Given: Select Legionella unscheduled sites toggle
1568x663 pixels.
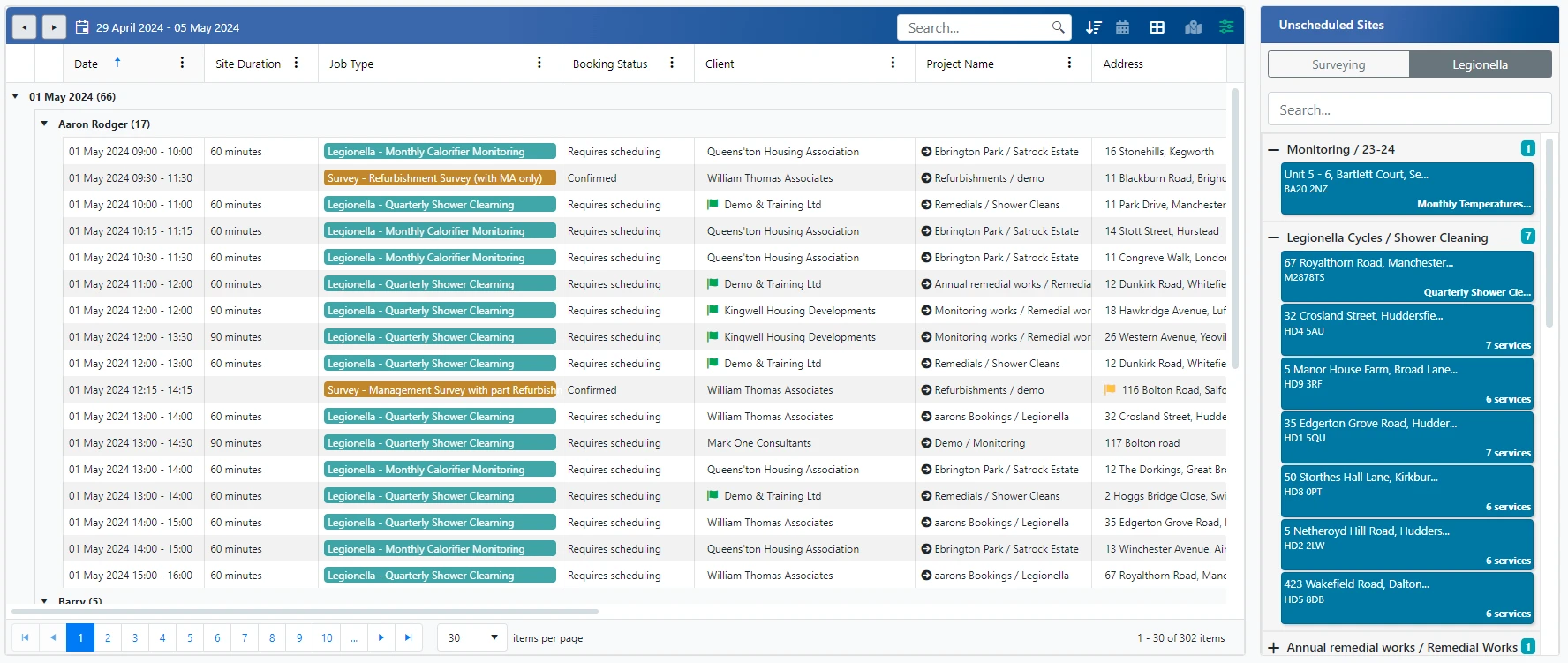Looking at the screenshot, I should point(1480,64).
